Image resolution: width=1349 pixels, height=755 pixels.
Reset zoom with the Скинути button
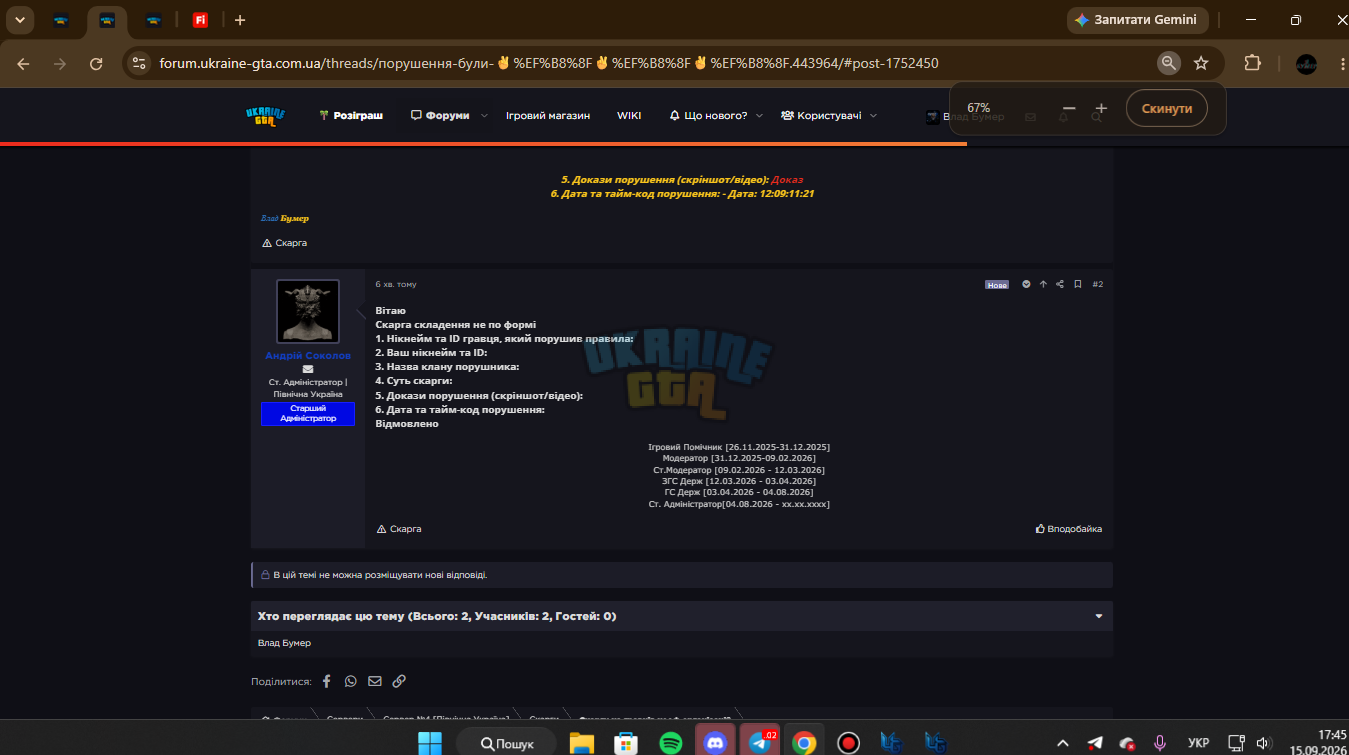(1166, 108)
